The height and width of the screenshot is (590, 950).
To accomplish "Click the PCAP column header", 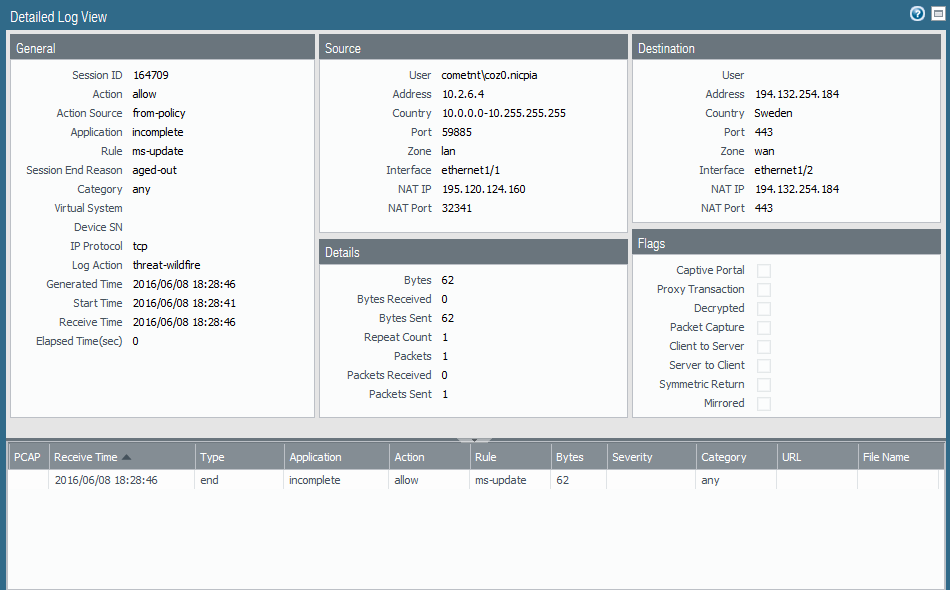I will pyautogui.click(x=27, y=457).
